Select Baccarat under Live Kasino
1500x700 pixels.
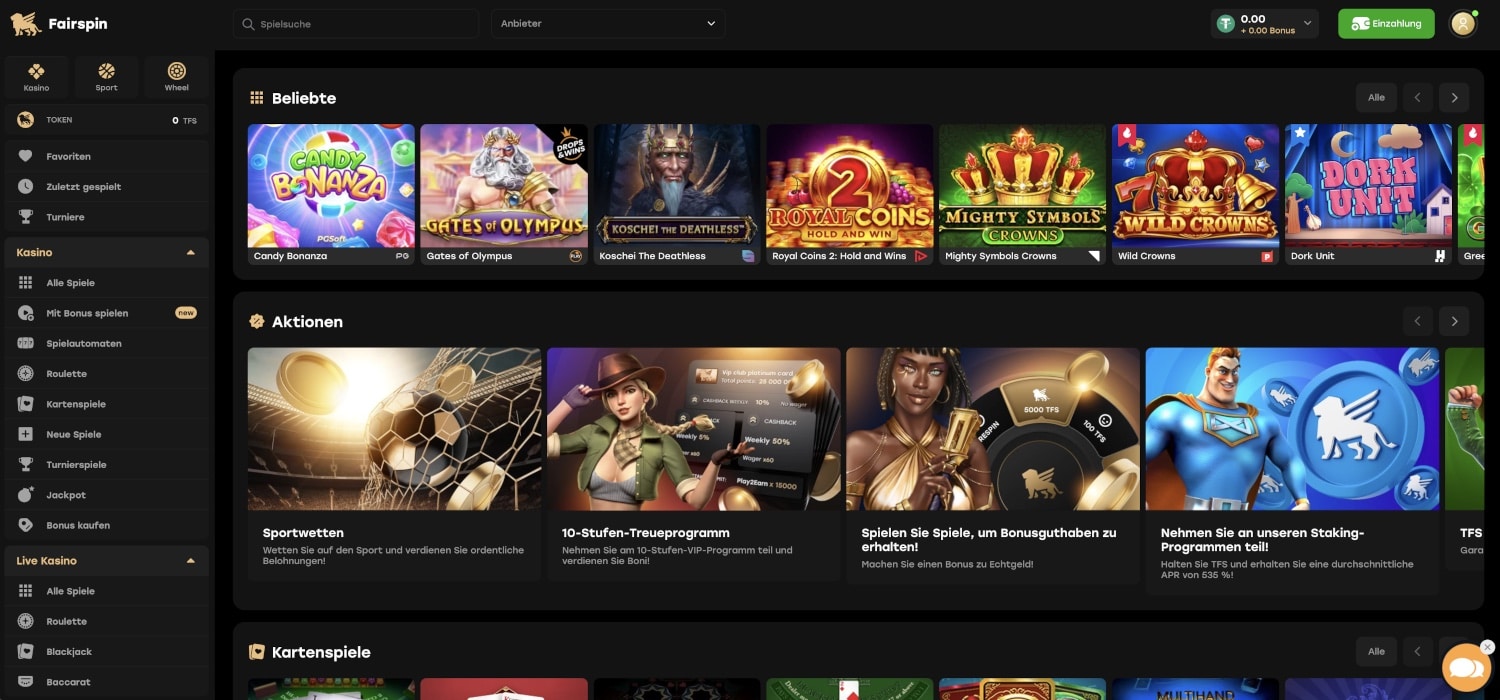[106, 682]
